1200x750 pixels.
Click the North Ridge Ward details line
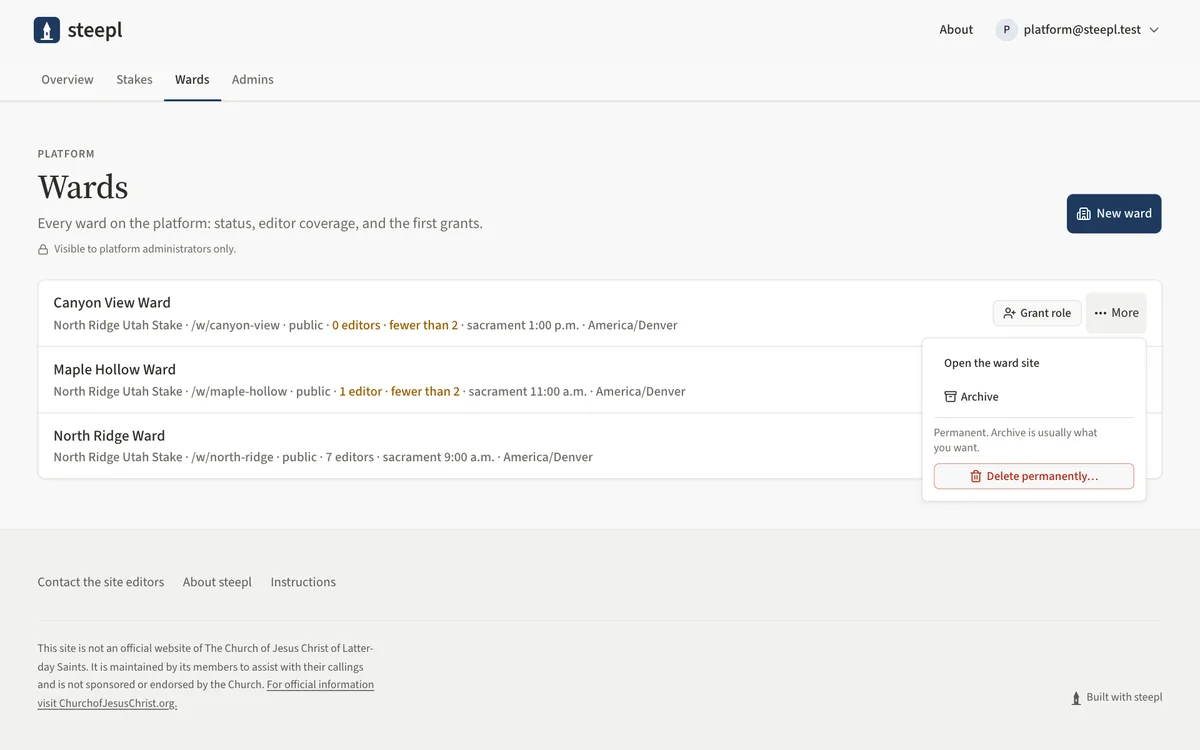323,457
